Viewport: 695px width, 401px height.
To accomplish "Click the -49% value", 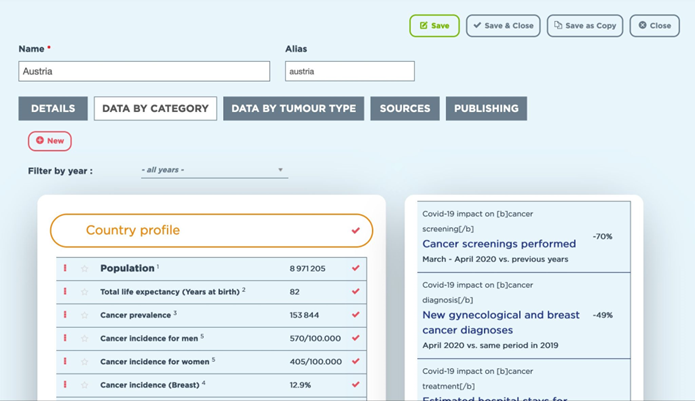I will click(x=602, y=315).
